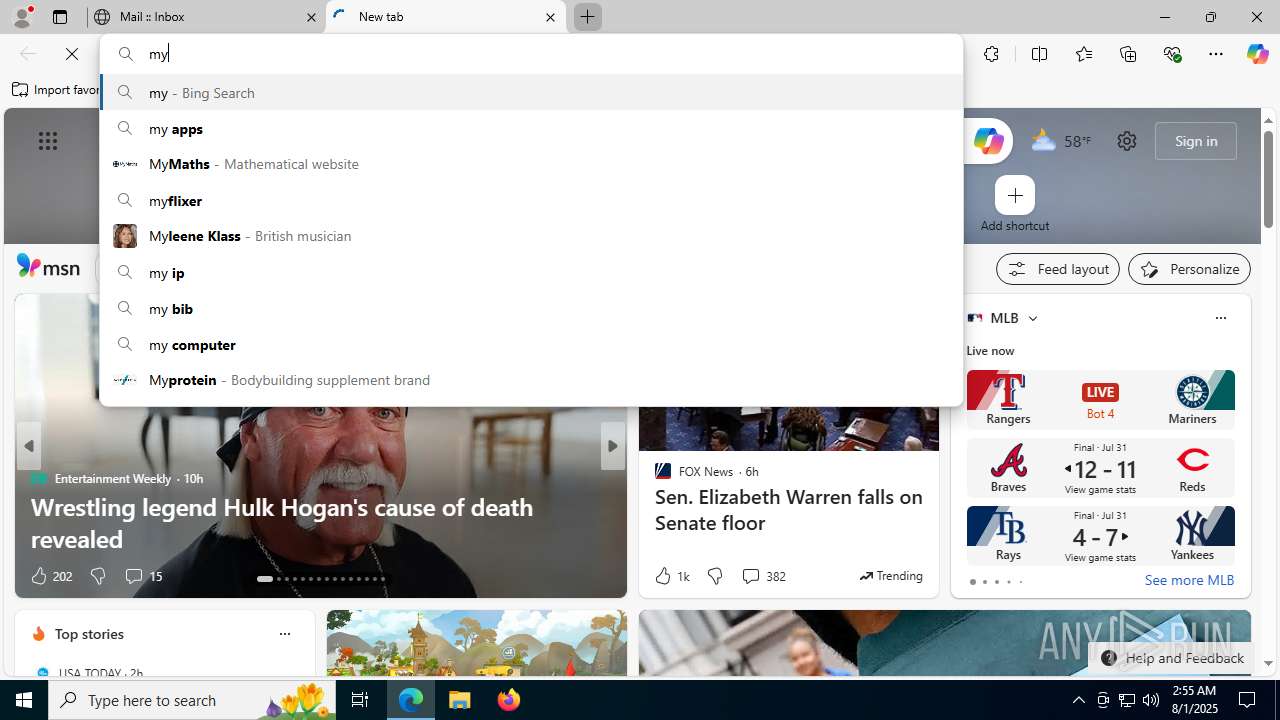Open the Favorites star icon
This screenshot has width=1280, height=720.
pyautogui.click(x=1084, y=54)
